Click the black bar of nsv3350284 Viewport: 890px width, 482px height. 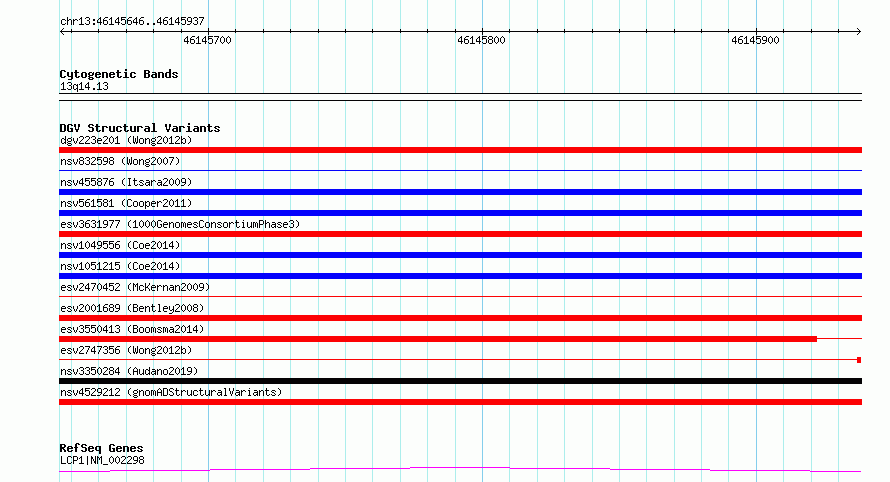coord(460,381)
